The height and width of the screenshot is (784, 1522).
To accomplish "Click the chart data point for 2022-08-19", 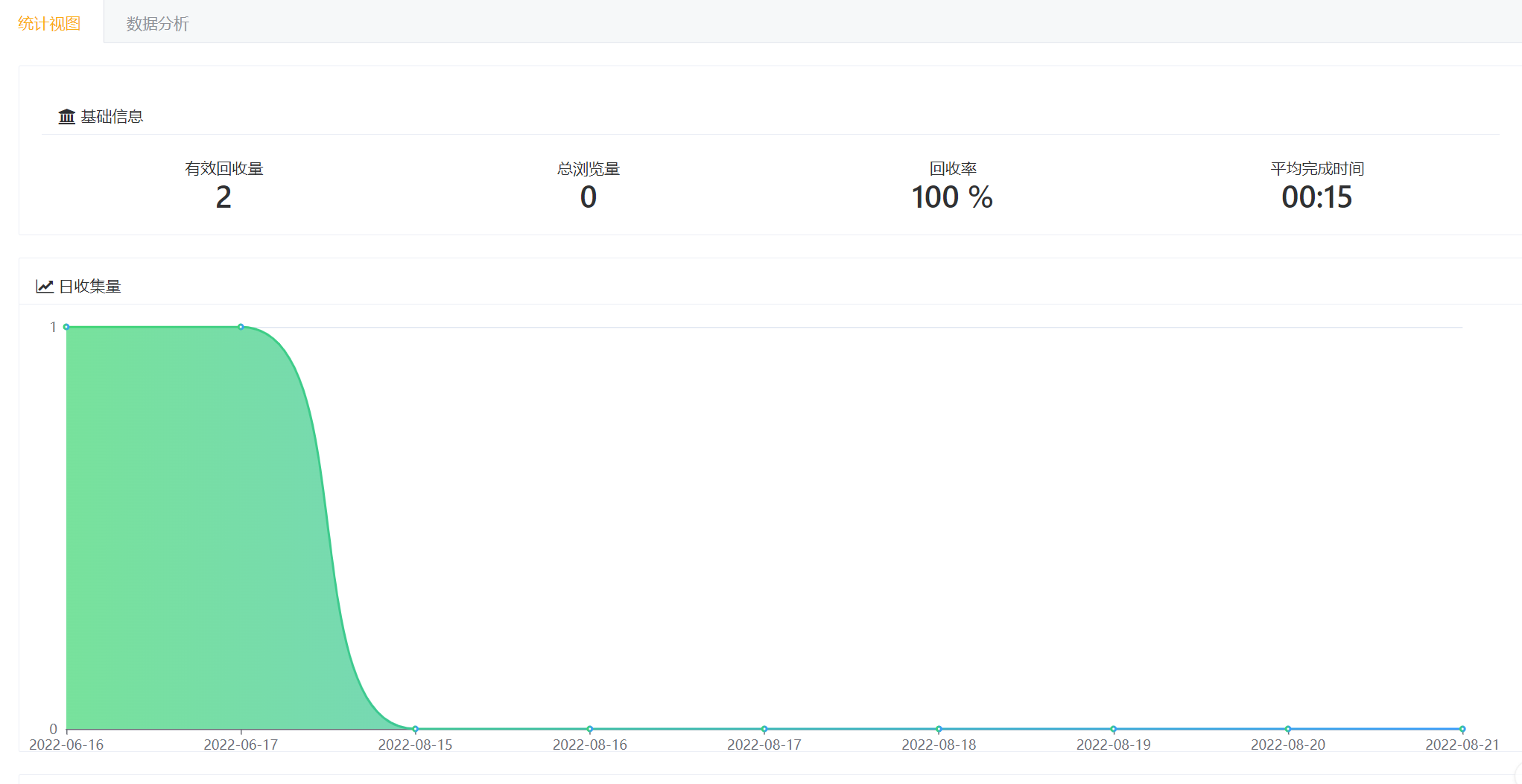I will point(1113,729).
